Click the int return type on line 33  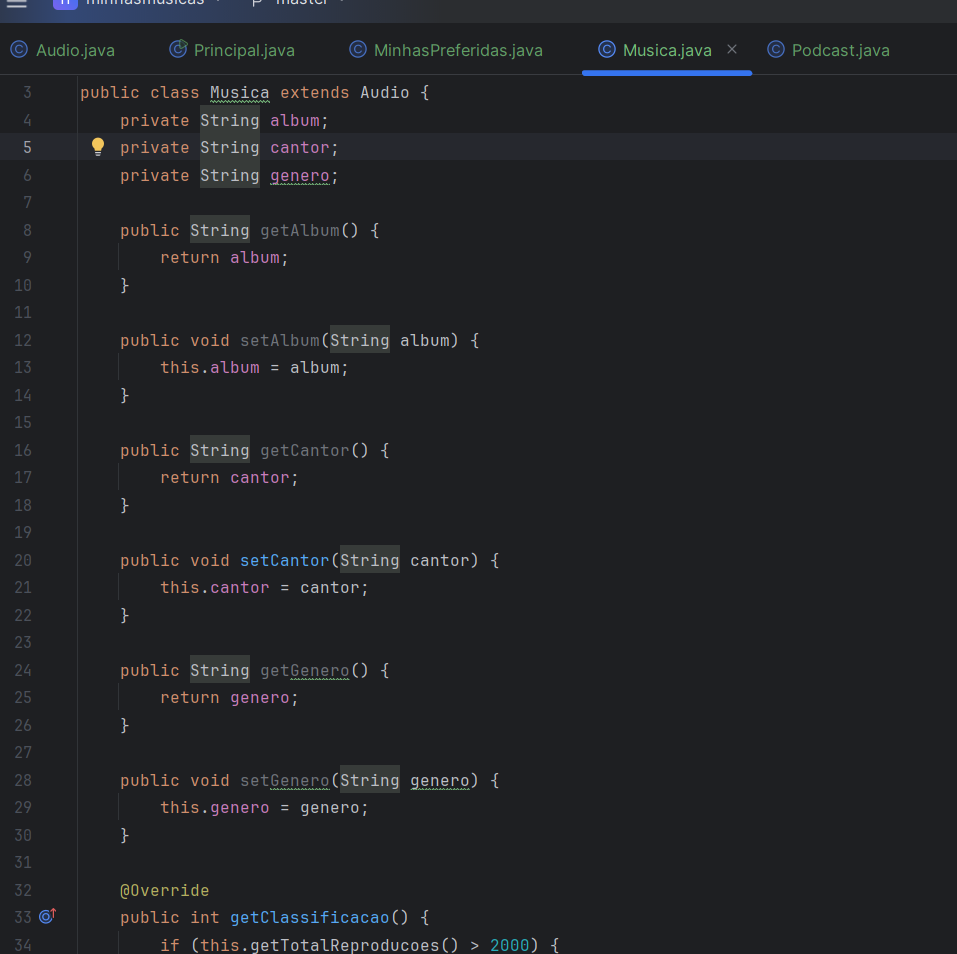coord(204,917)
